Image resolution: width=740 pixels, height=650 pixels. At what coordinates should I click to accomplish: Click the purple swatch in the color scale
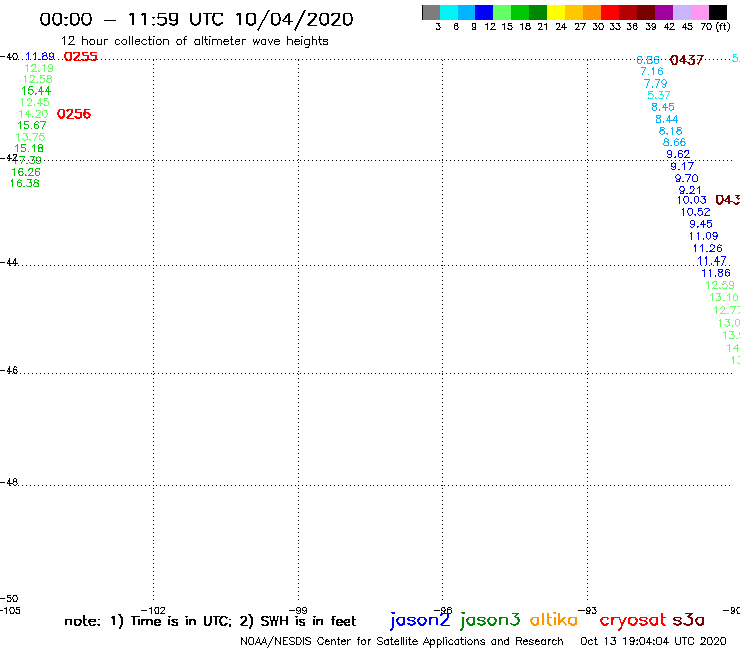[664, 12]
